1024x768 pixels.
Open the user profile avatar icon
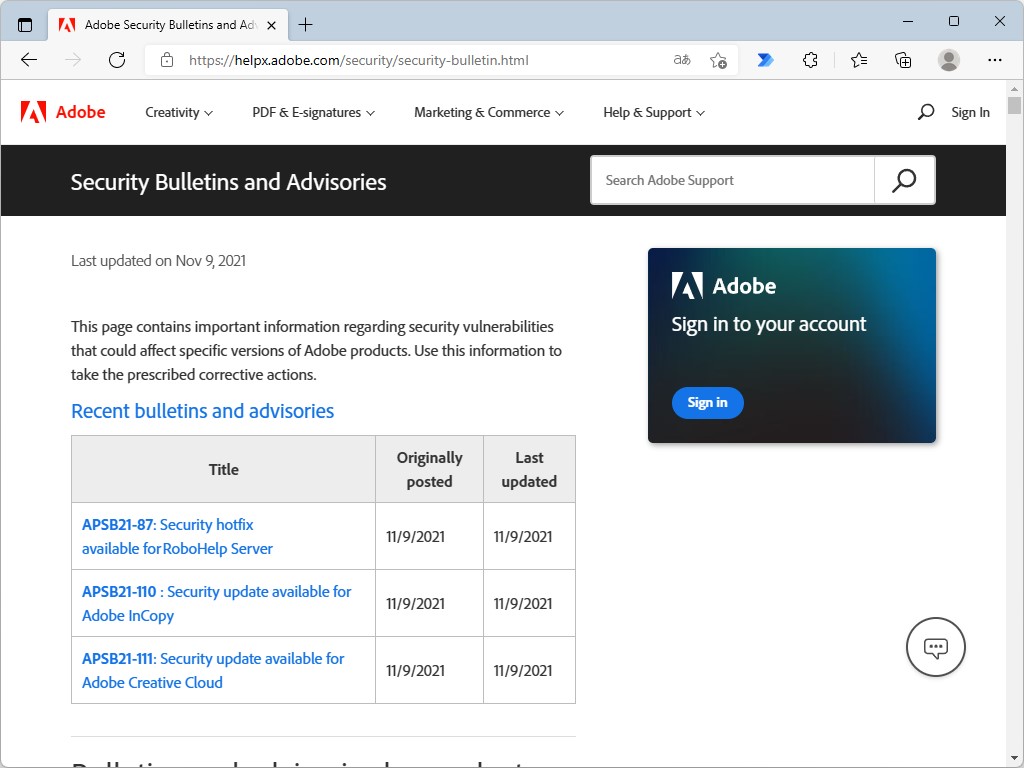click(x=949, y=60)
